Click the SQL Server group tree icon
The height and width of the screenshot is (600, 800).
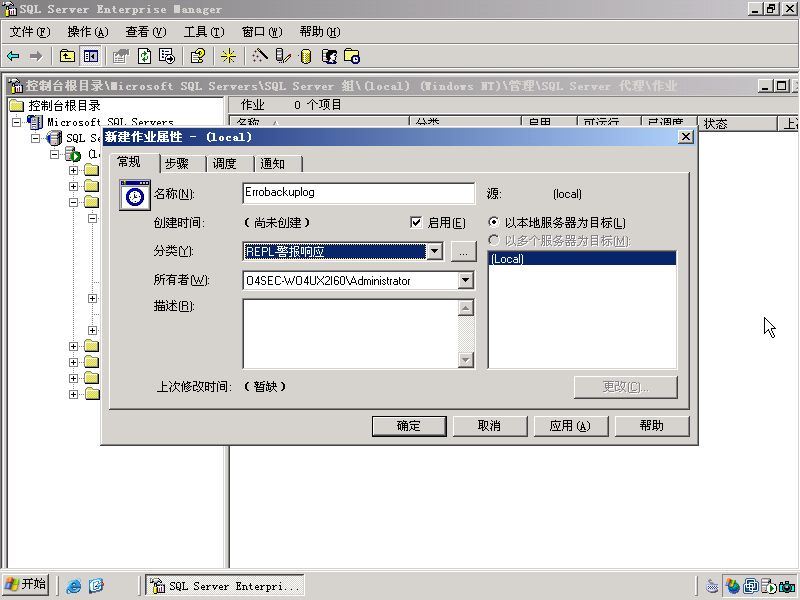[x=54, y=138]
